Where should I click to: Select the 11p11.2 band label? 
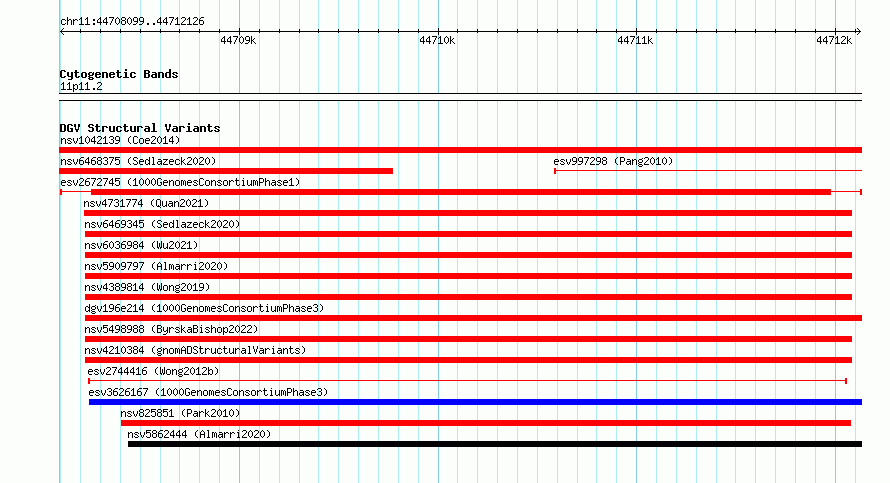tap(81, 86)
